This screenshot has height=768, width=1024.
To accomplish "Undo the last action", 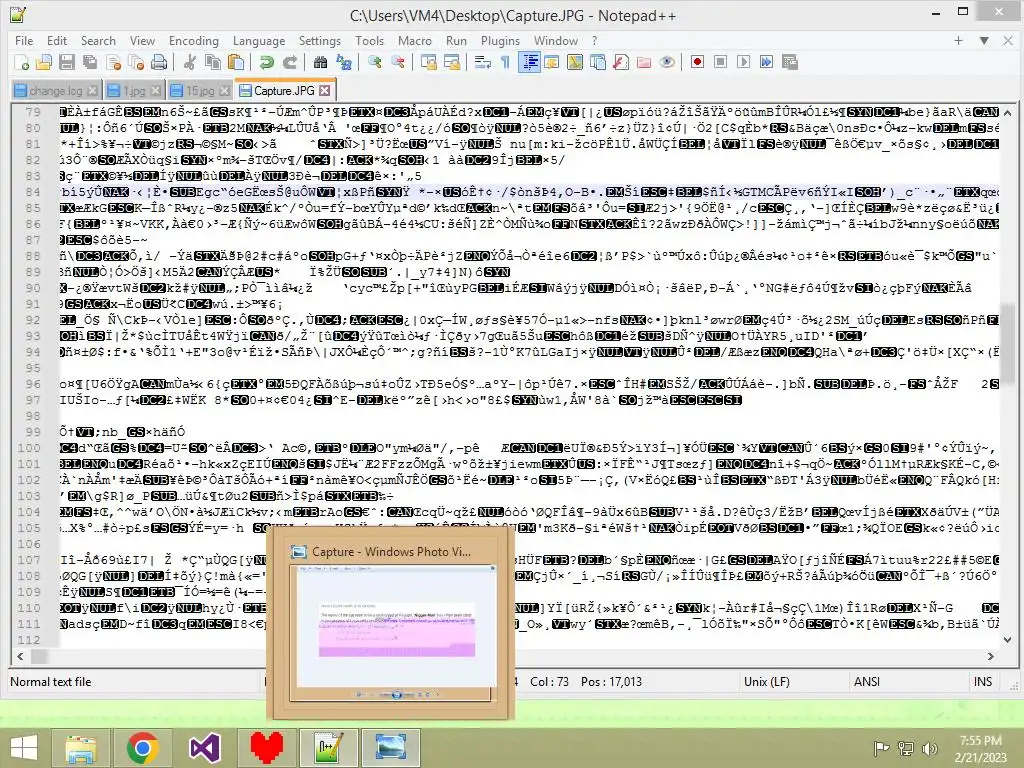I will 266,63.
